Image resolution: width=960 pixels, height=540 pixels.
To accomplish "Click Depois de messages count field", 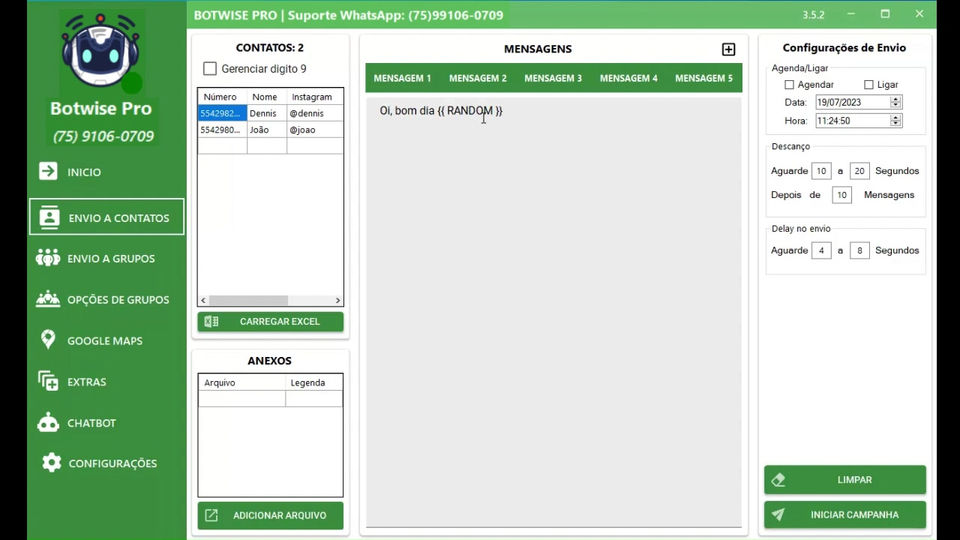I will pyautogui.click(x=842, y=195).
